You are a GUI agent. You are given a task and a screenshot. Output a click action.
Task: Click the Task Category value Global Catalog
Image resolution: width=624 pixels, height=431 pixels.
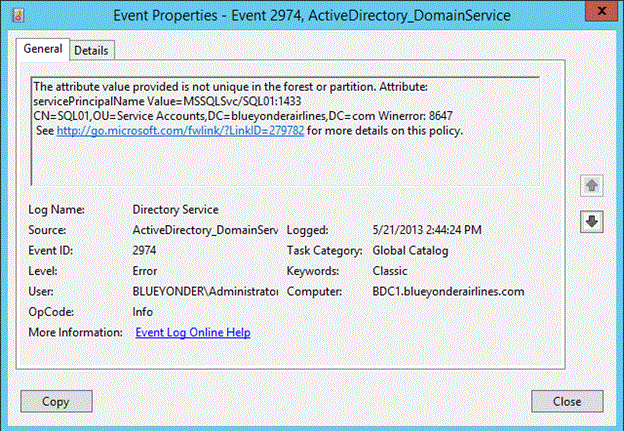click(410, 251)
